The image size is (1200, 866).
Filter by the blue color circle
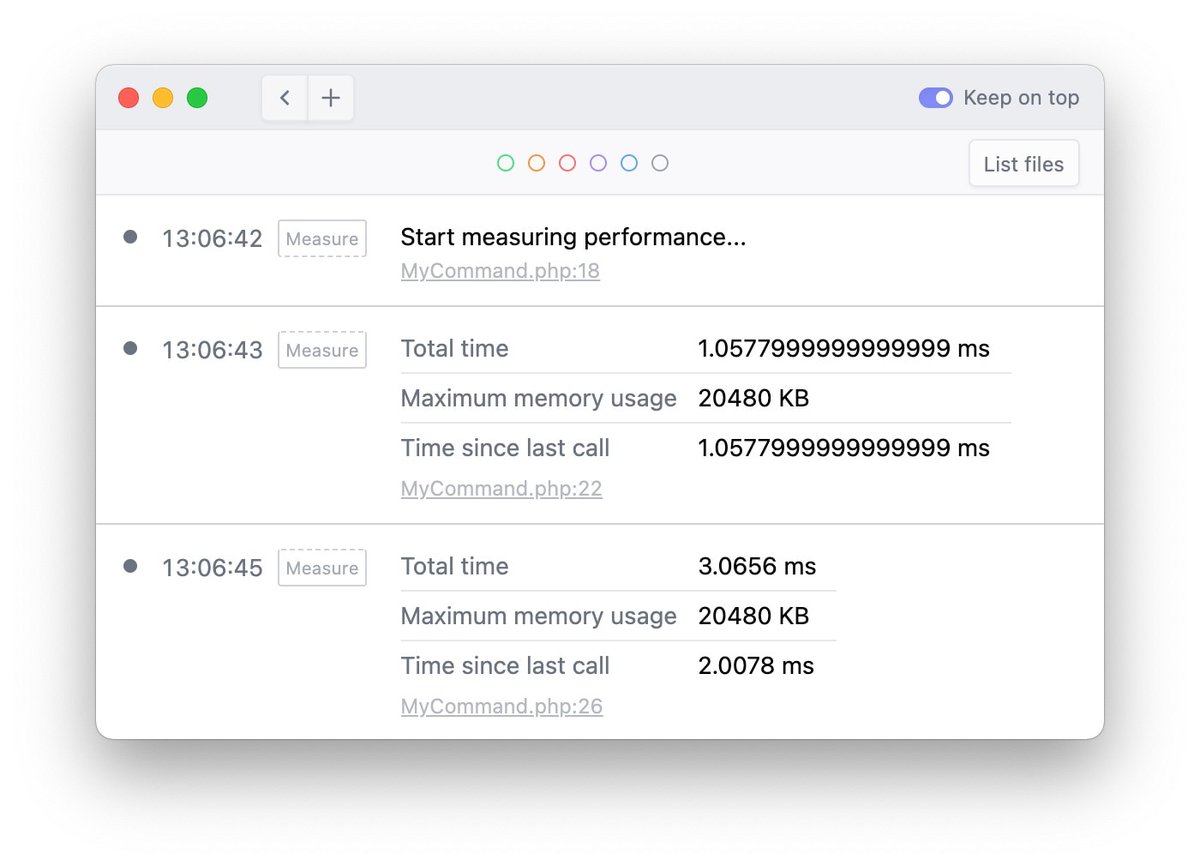[629, 163]
